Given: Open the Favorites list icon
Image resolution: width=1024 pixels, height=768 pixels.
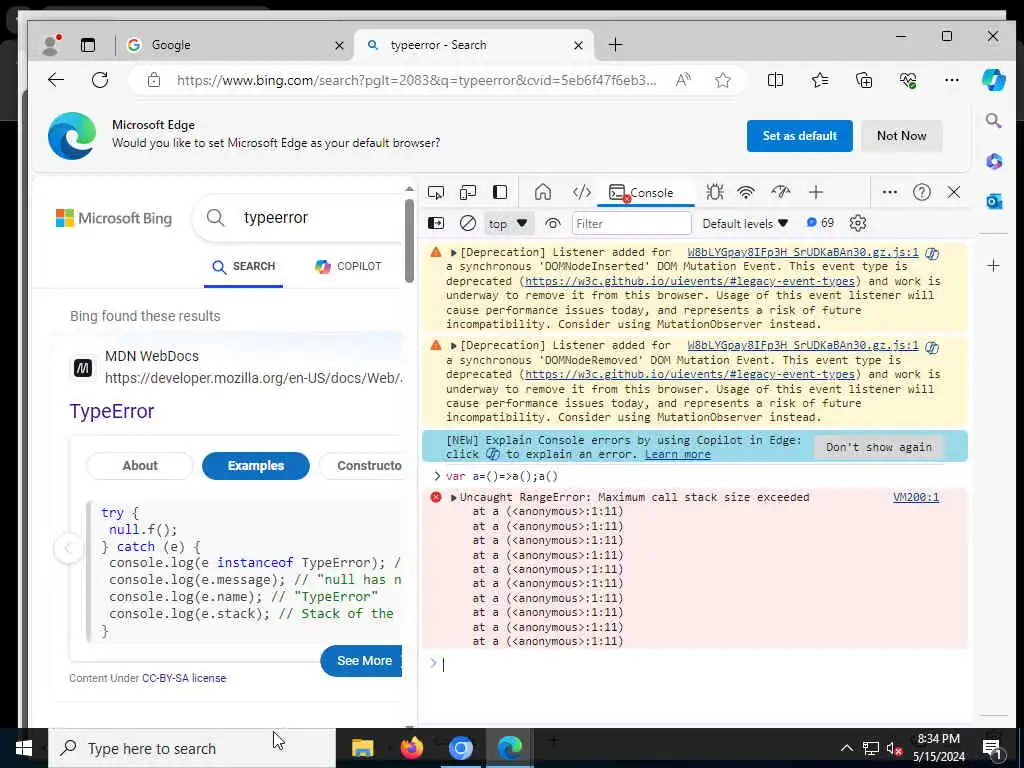Looking at the screenshot, I should pos(820,80).
